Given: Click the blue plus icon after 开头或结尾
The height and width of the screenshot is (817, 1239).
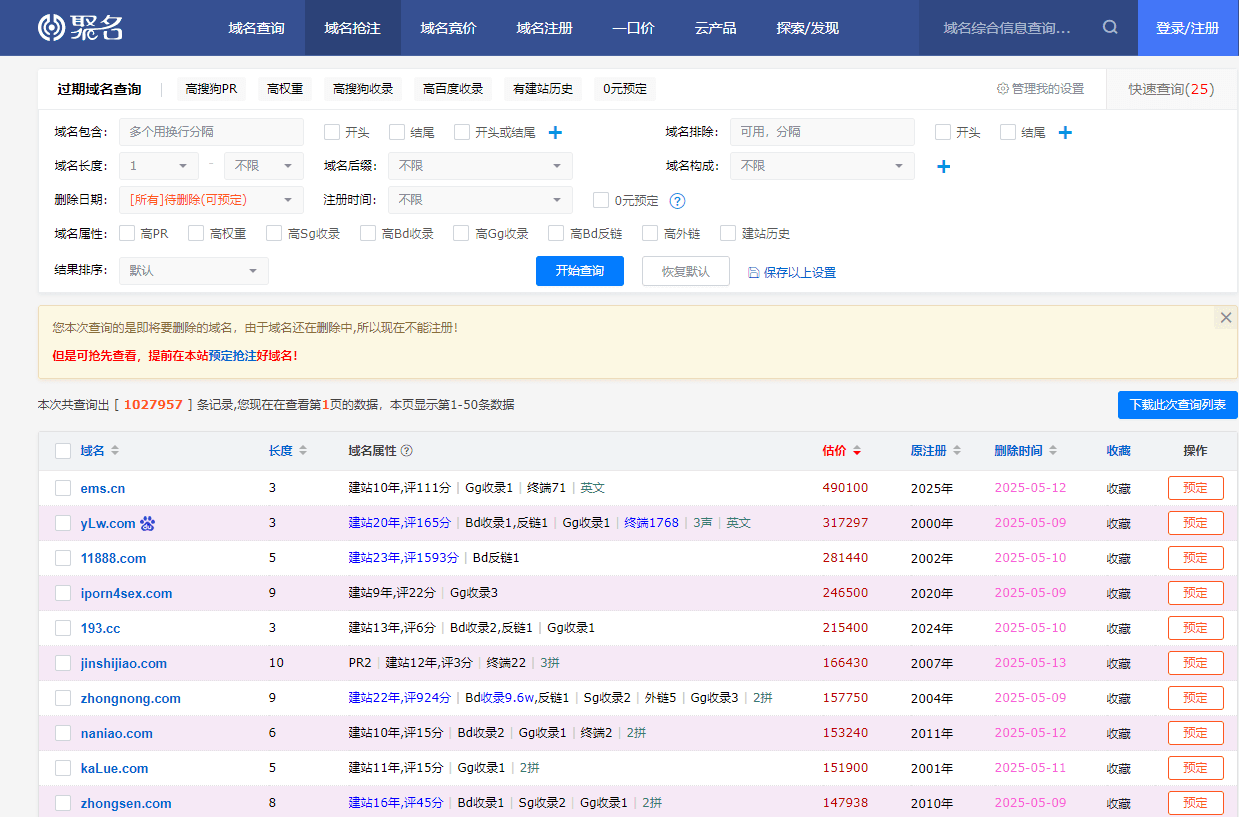Looking at the screenshot, I should (x=557, y=131).
